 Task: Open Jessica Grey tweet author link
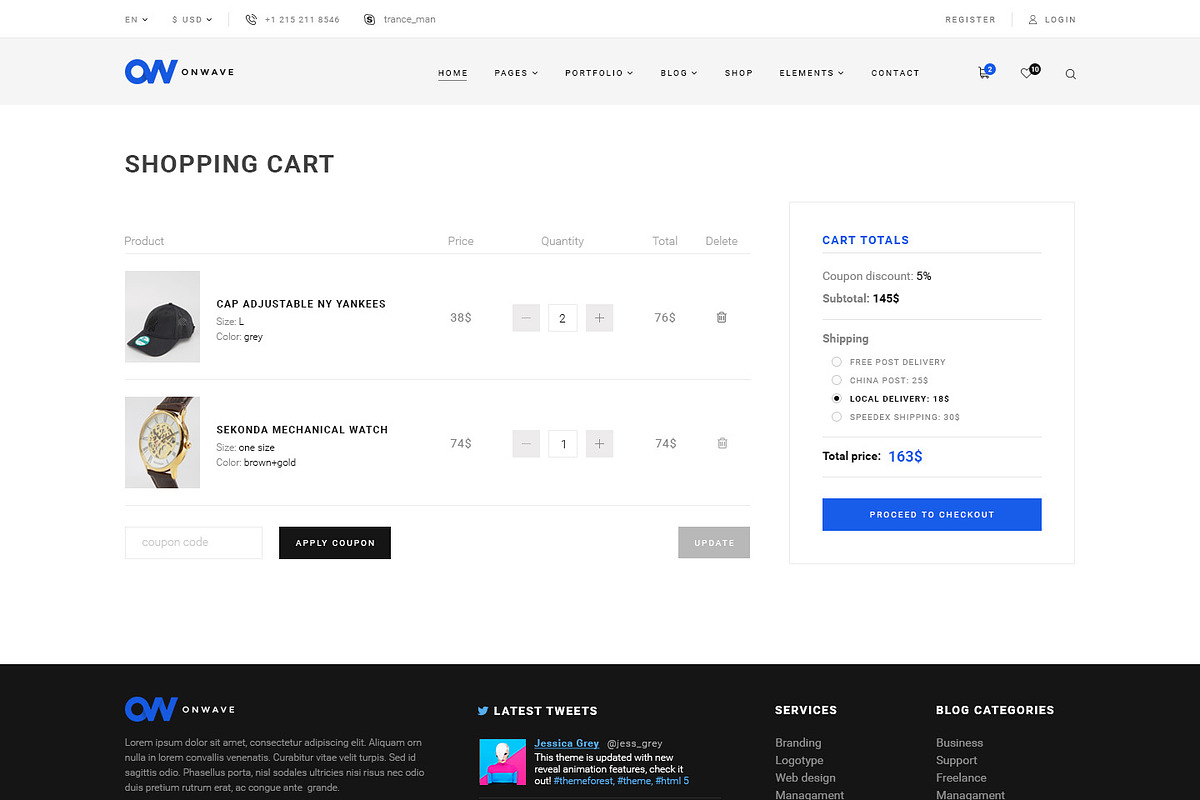click(567, 743)
